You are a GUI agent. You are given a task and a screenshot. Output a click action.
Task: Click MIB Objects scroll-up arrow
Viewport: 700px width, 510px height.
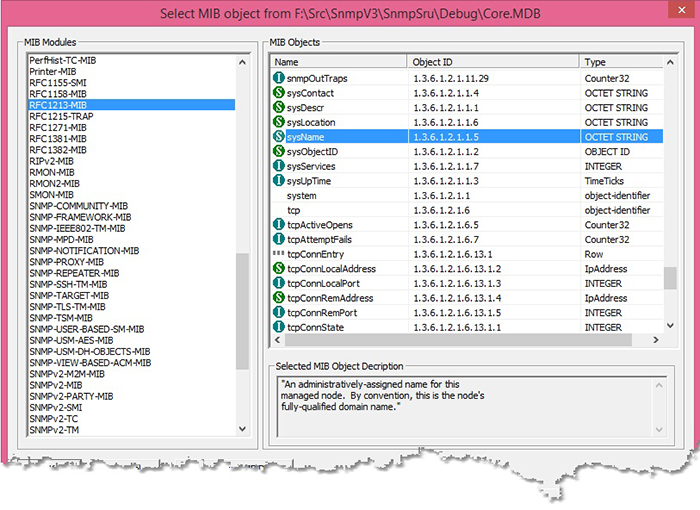670,62
